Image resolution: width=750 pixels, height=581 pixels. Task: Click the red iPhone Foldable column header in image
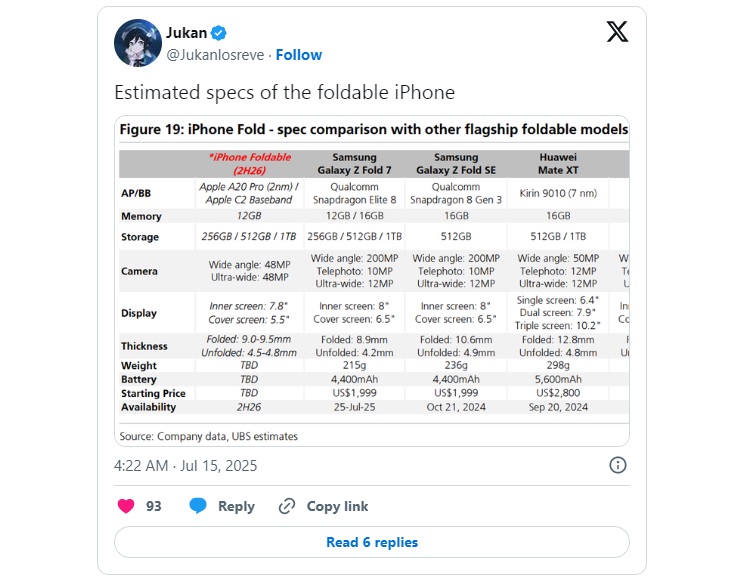coord(249,163)
